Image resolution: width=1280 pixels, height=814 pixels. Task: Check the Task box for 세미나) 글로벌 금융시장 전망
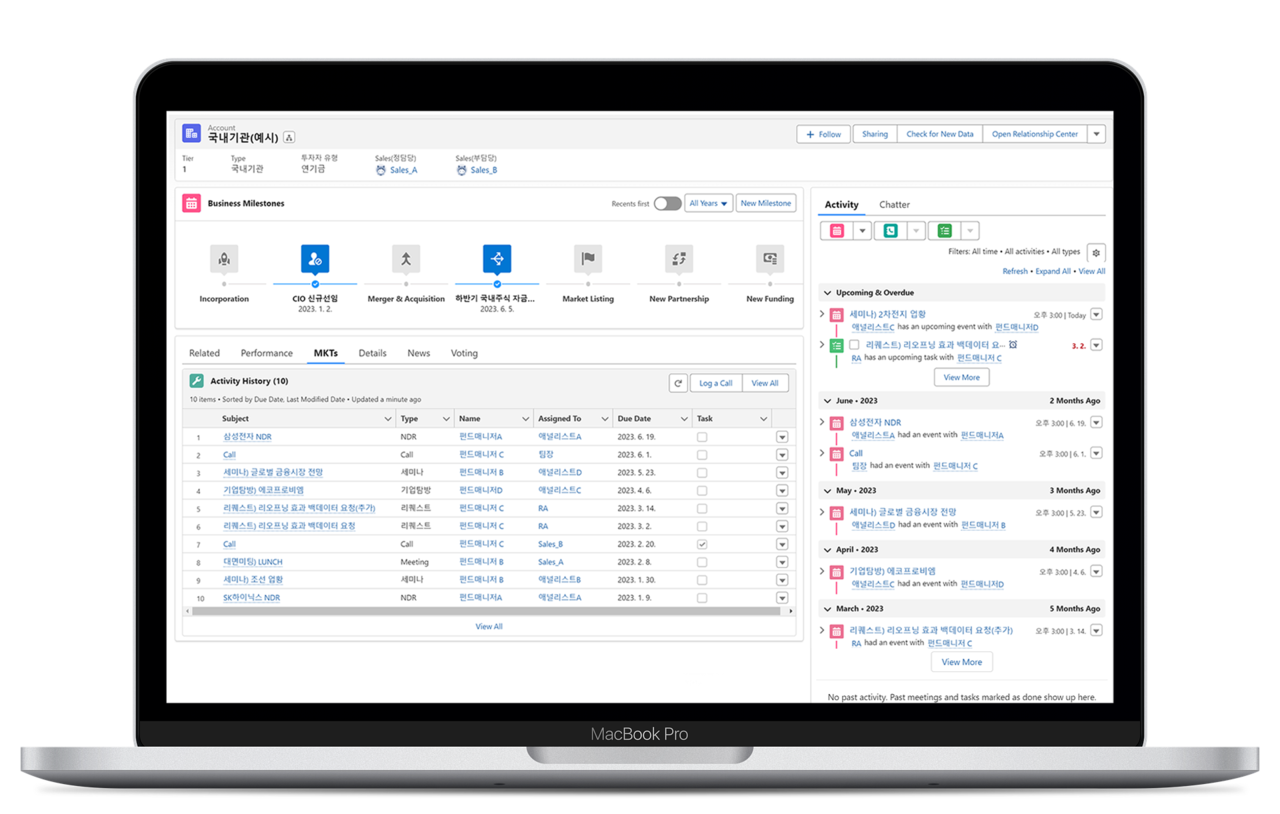coord(702,473)
